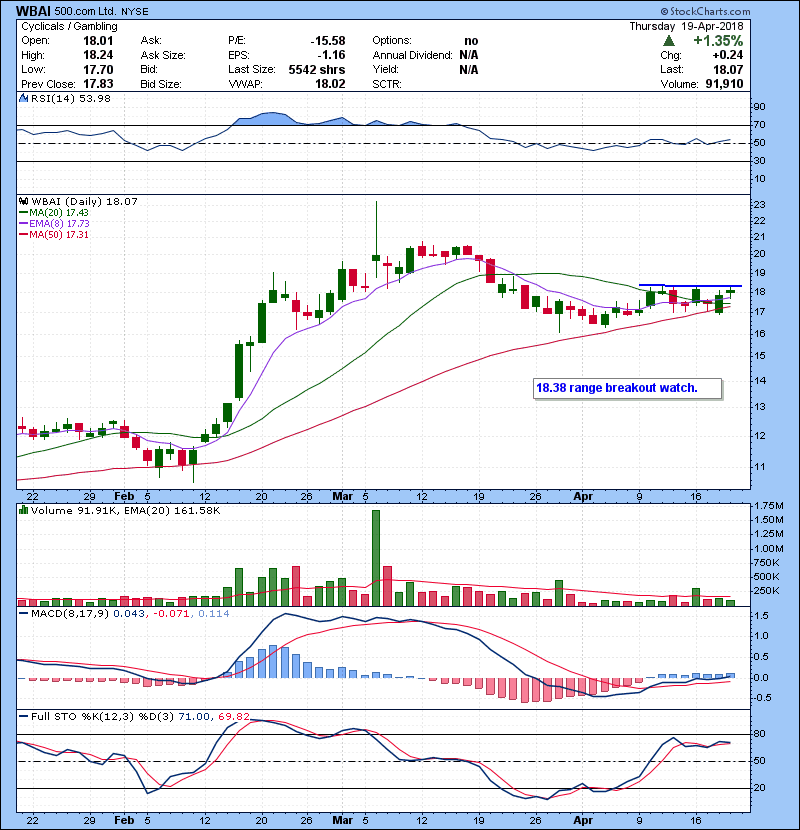Select the P/E value -15.58
The width and height of the screenshot is (800, 830).
pos(328,41)
